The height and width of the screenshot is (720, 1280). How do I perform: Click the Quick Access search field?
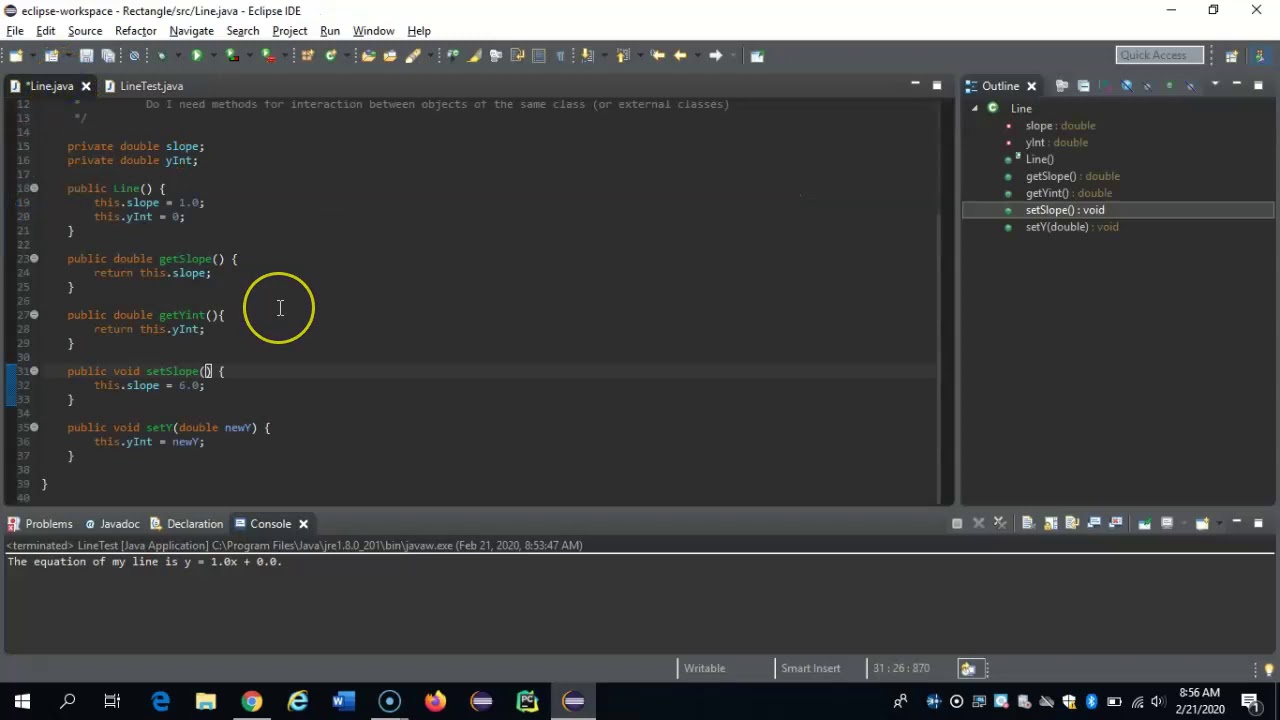click(x=1159, y=55)
